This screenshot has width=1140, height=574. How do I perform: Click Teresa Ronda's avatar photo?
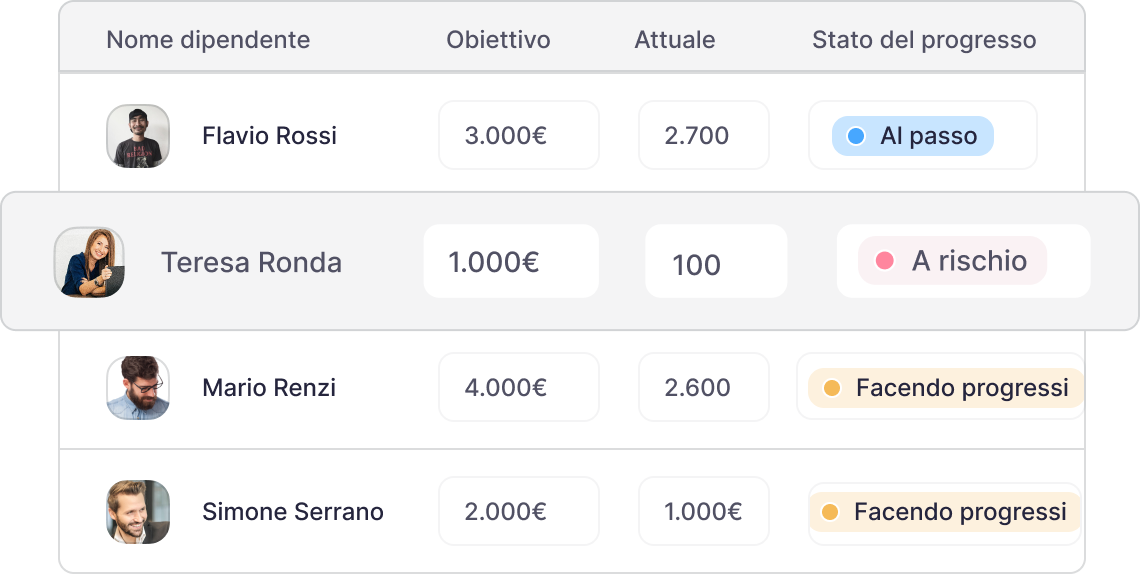[89, 262]
